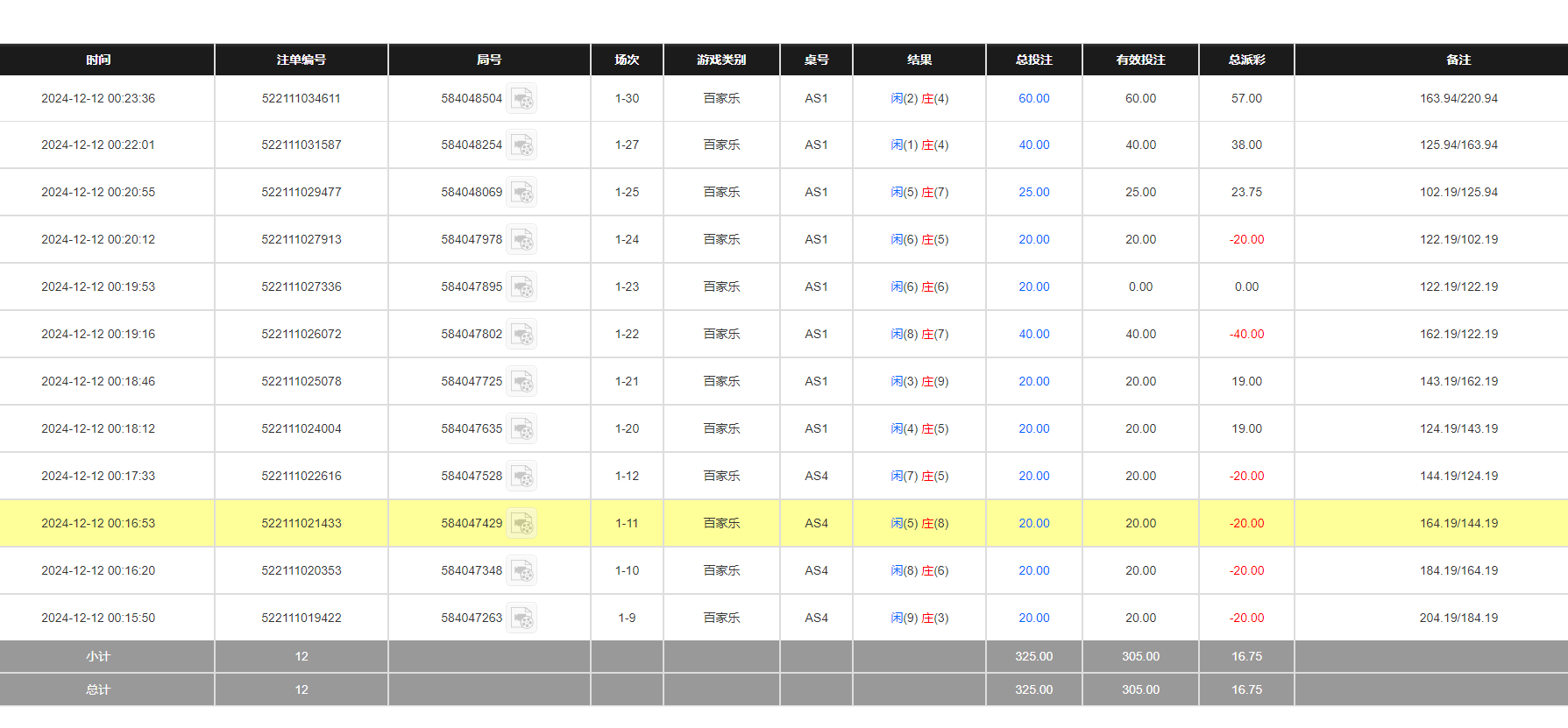Select the 备注 column header
1568x728 pixels.
(x=1458, y=60)
